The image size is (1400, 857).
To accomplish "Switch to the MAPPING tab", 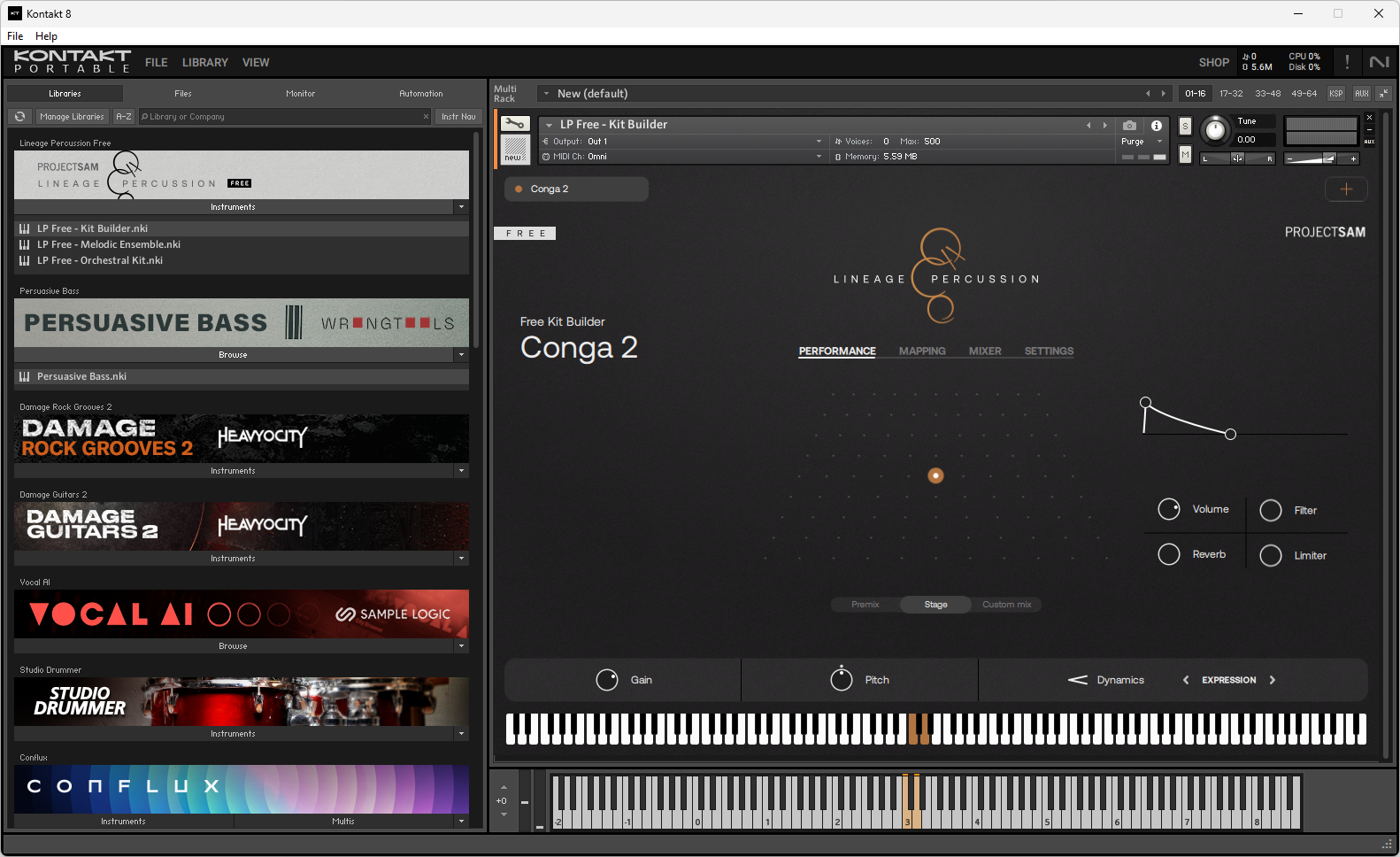I will point(922,351).
